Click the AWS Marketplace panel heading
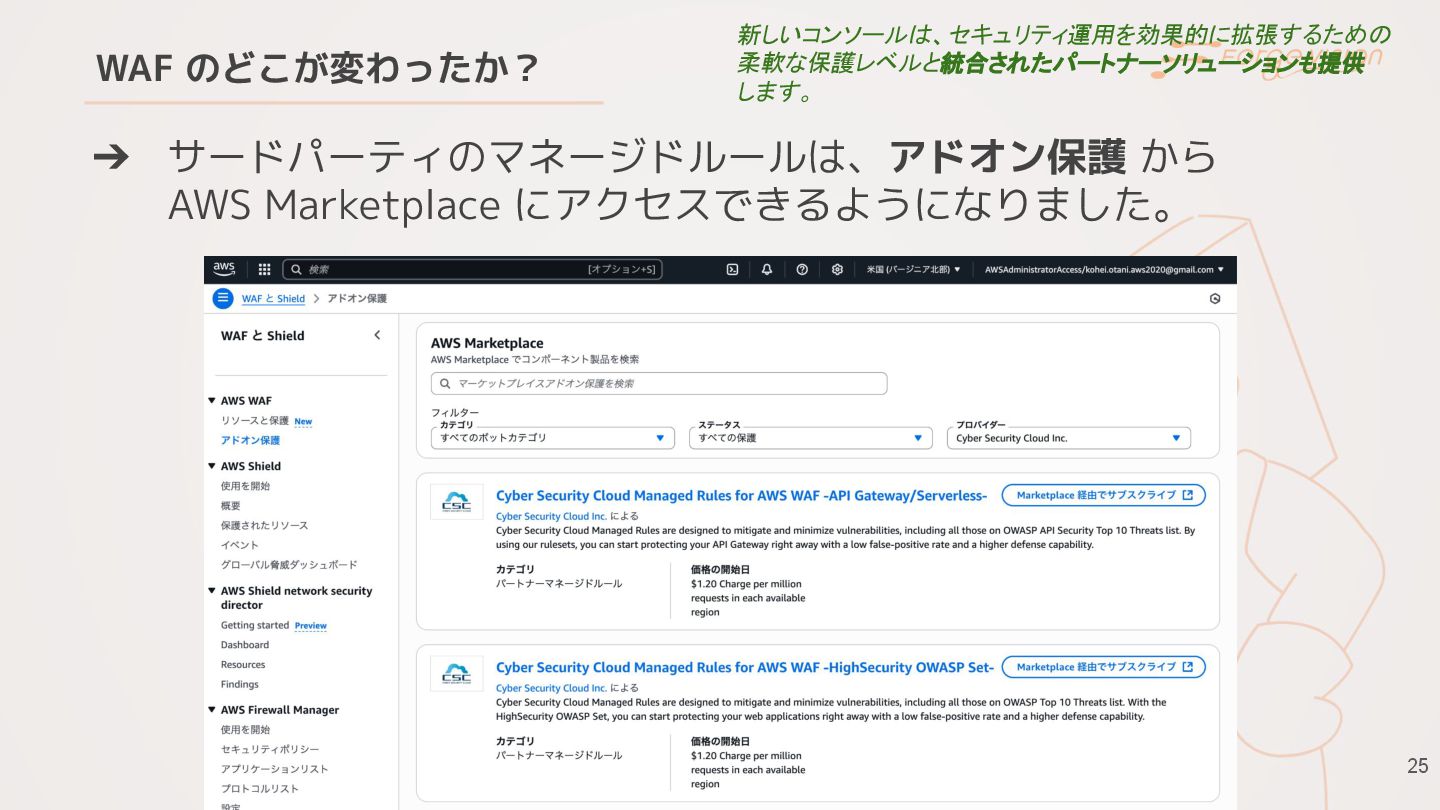 (487, 343)
